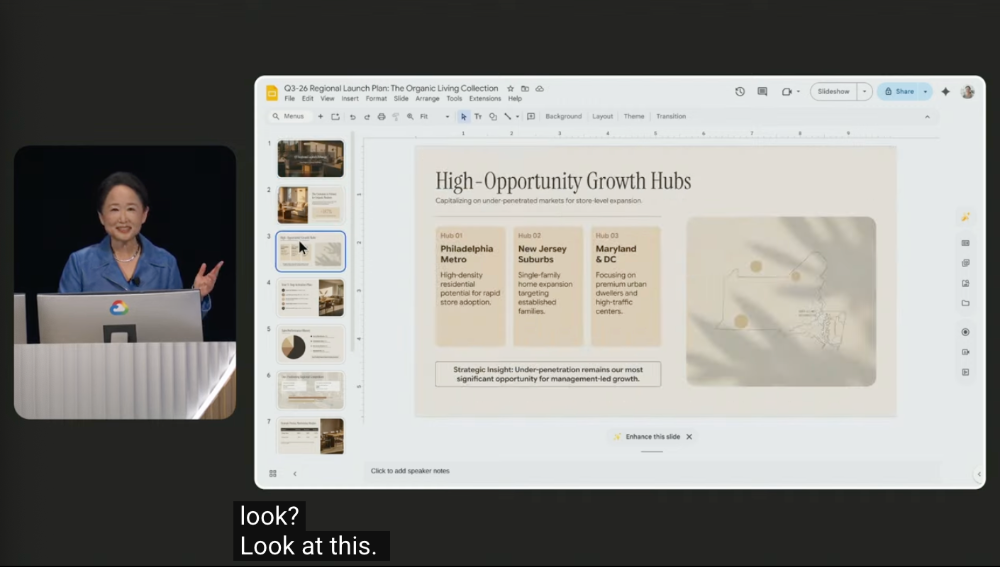Image resolution: width=1000 pixels, height=567 pixels.
Task: Open the Arrange menu
Action: coord(427,99)
